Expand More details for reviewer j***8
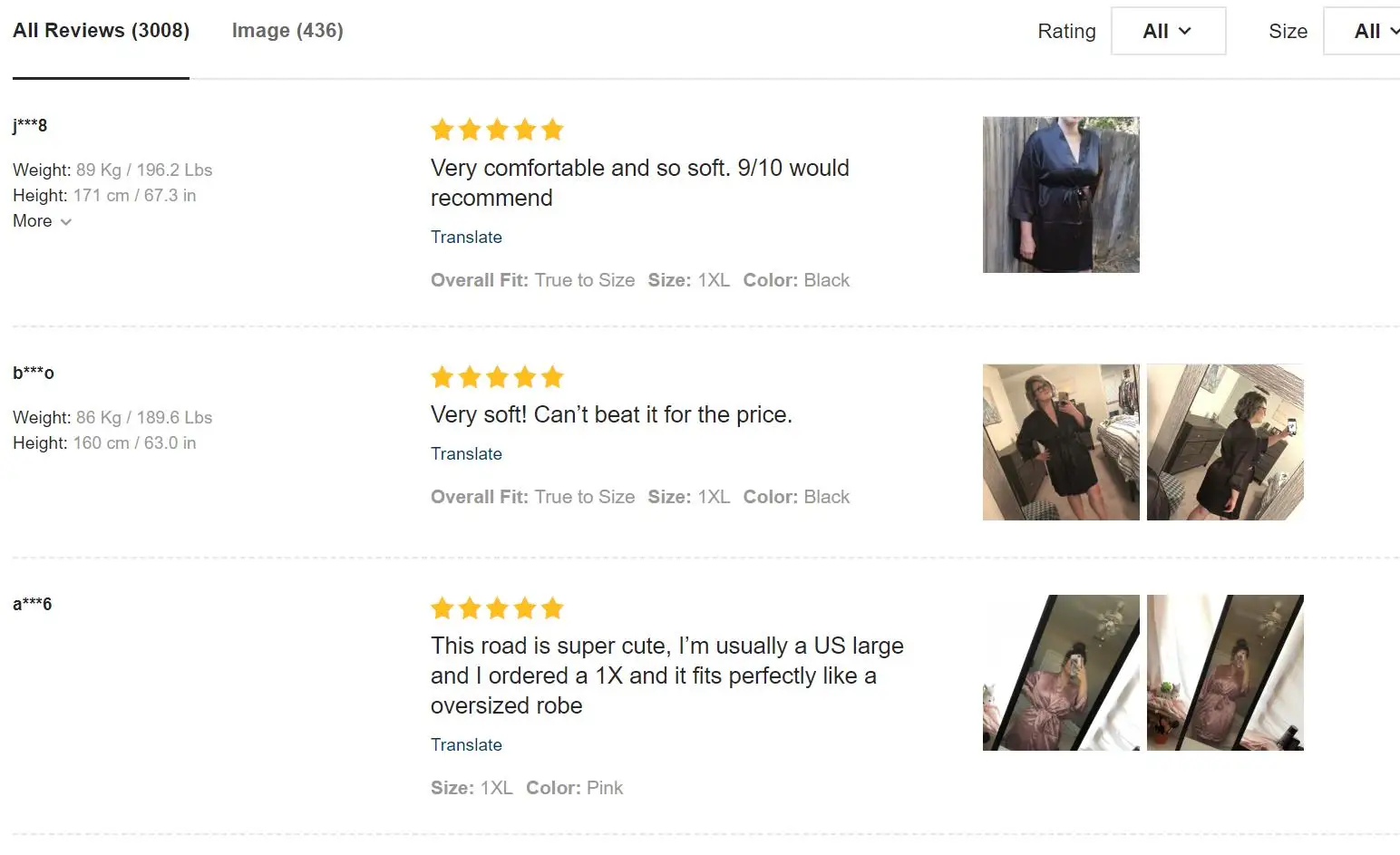 41,221
